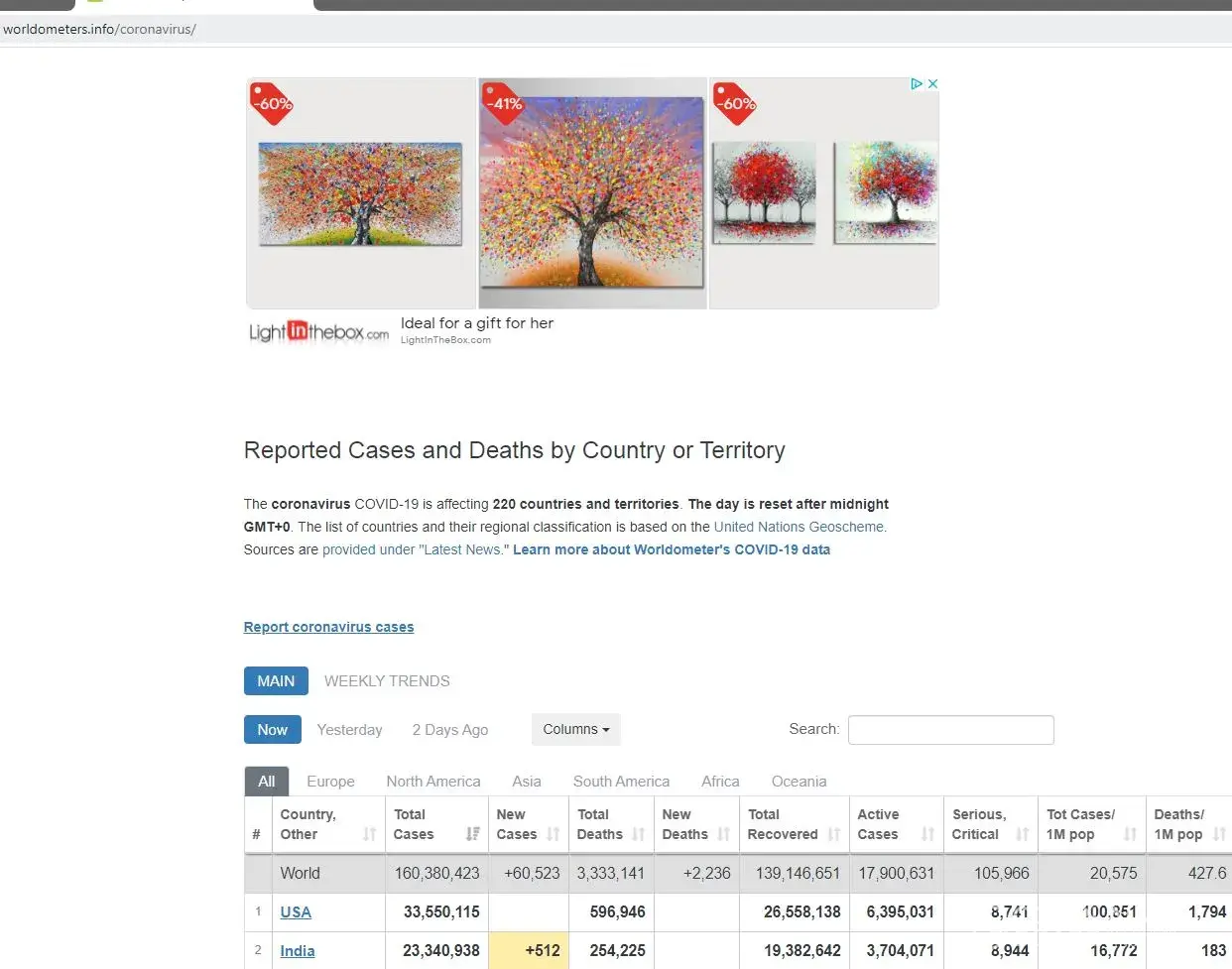Viewport: 1232px width, 969px height.
Task: Close the ad with X icon
Action: pos(932,84)
